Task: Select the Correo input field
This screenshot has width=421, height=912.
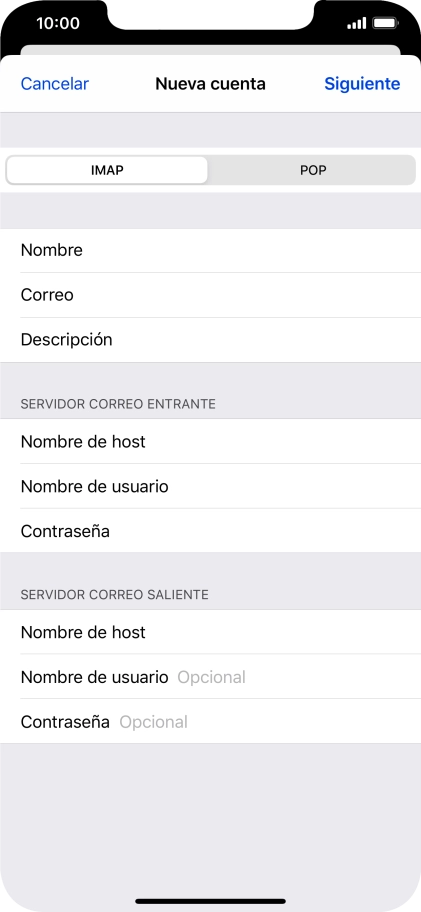Action: [x=210, y=295]
